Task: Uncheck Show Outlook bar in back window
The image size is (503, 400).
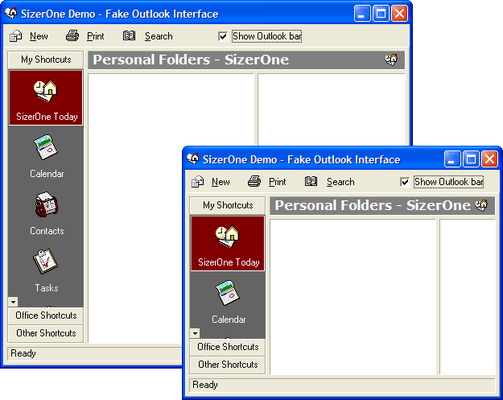Action: (223, 36)
